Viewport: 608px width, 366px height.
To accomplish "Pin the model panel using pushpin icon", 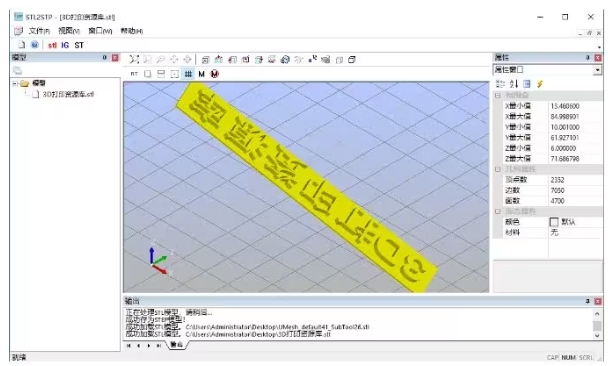I will coord(105,57).
